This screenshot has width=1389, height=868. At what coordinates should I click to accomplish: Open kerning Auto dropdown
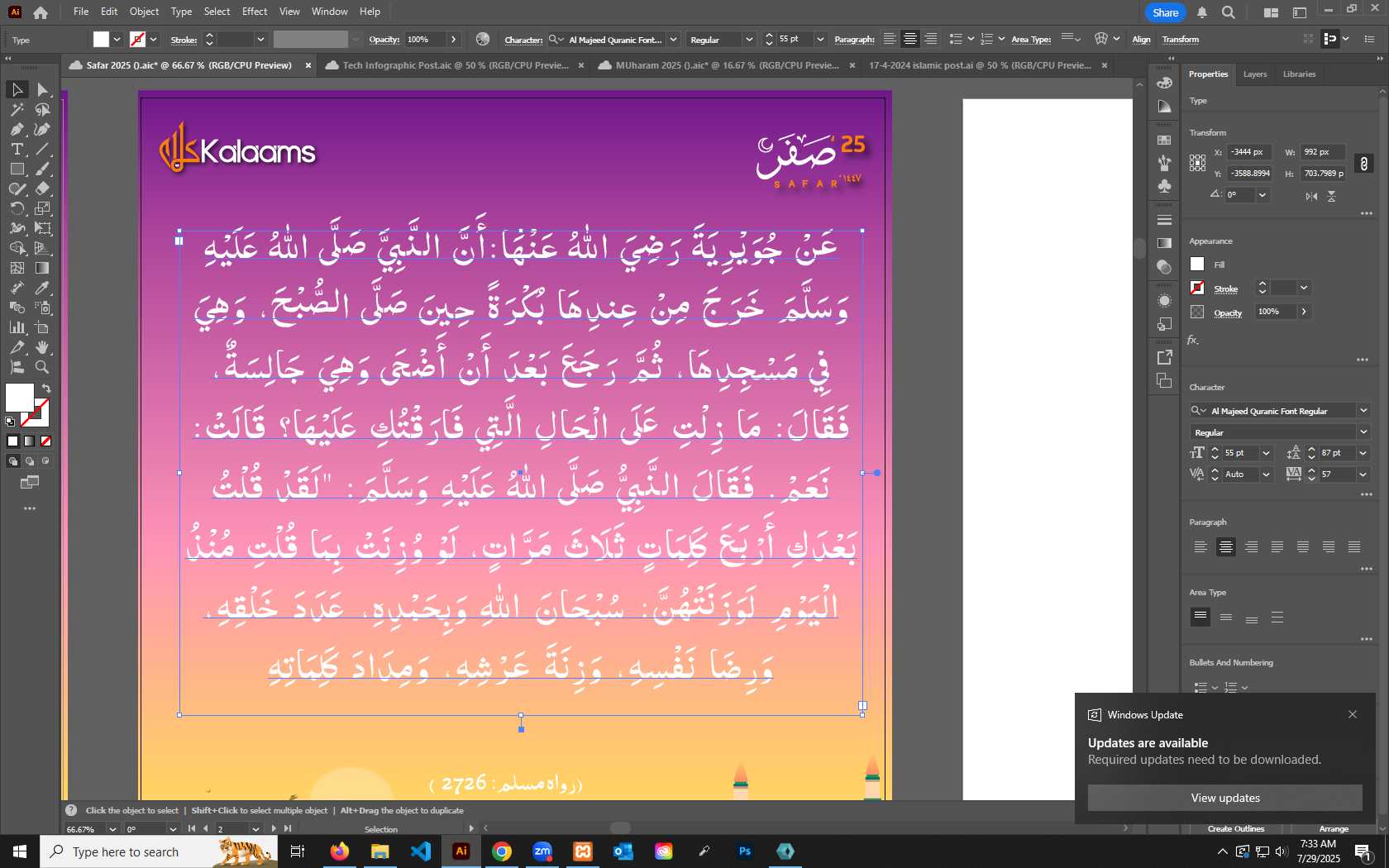click(x=1266, y=475)
